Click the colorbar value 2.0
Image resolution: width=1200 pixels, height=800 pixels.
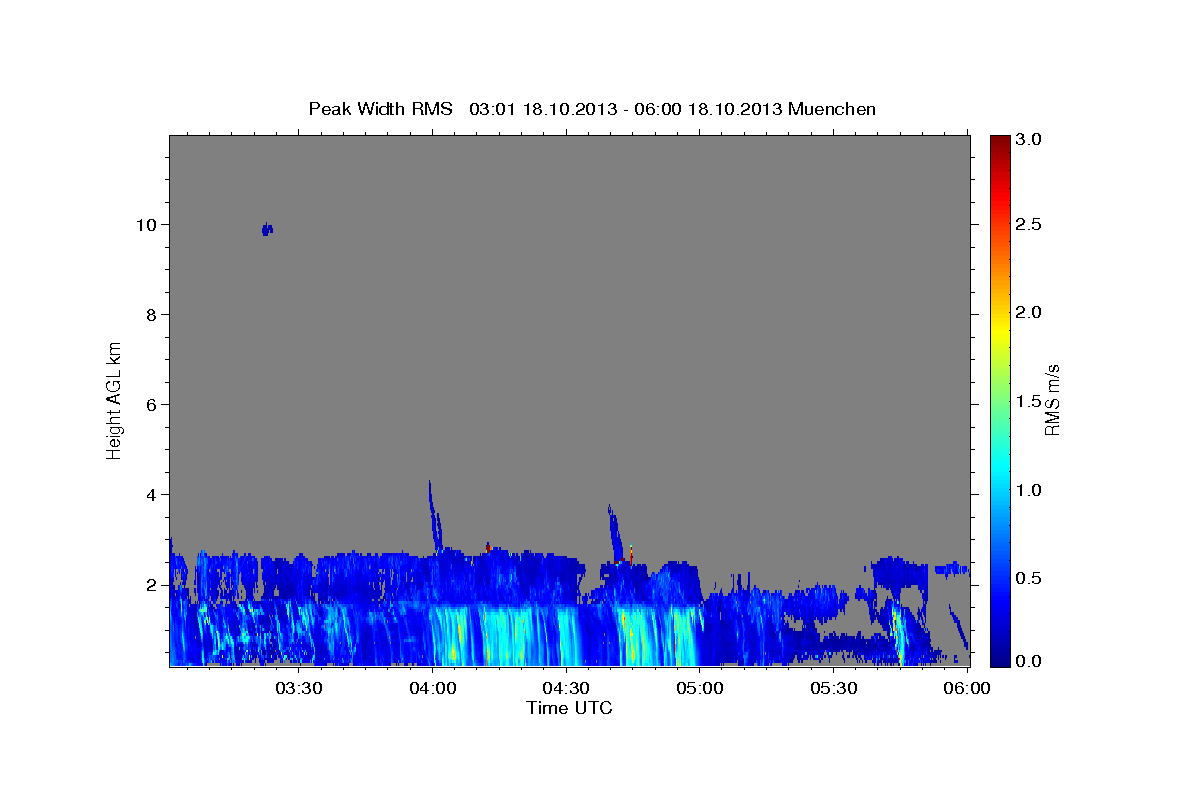point(1030,312)
